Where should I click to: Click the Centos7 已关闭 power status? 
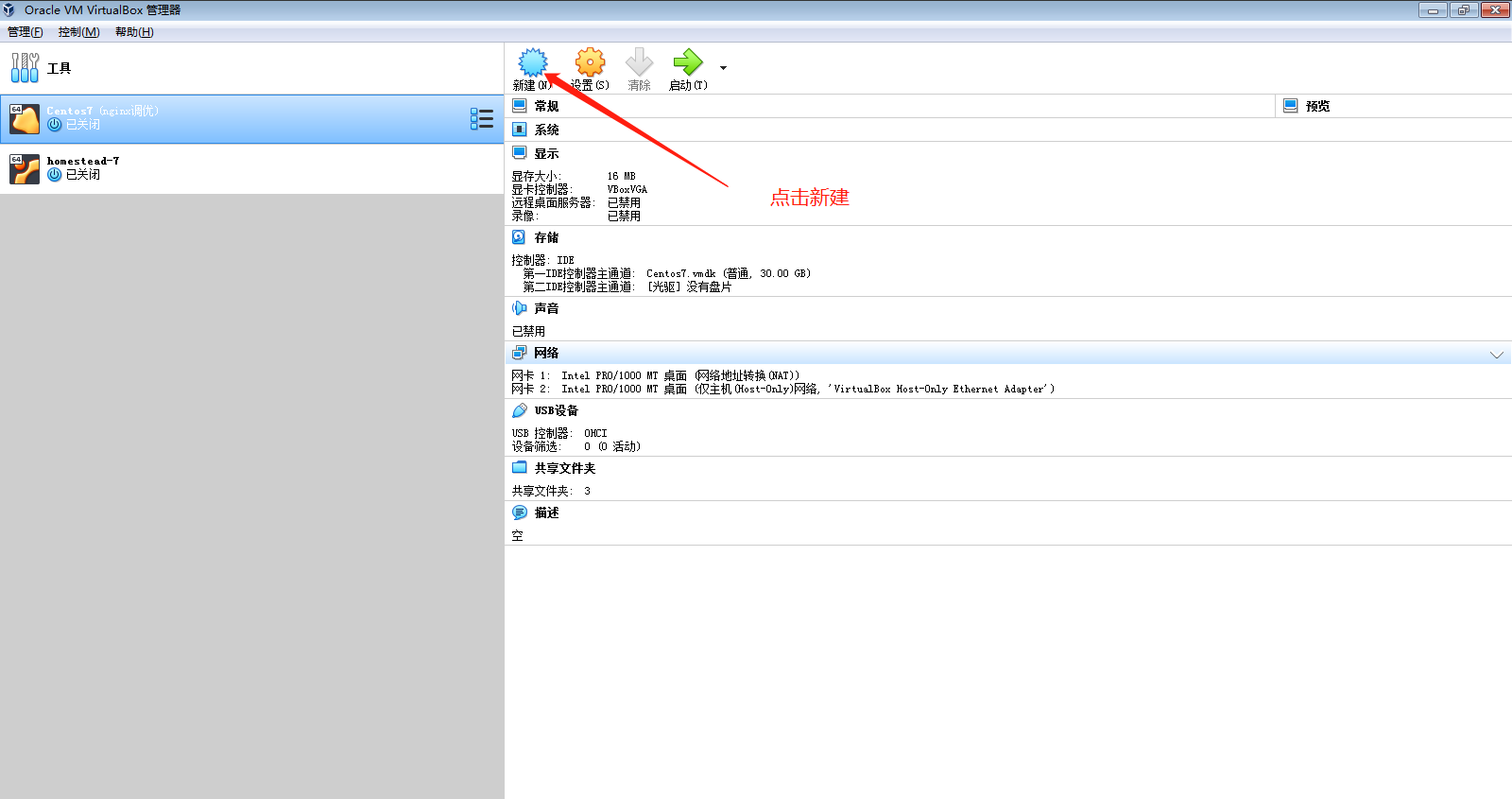click(x=74, y=125)
